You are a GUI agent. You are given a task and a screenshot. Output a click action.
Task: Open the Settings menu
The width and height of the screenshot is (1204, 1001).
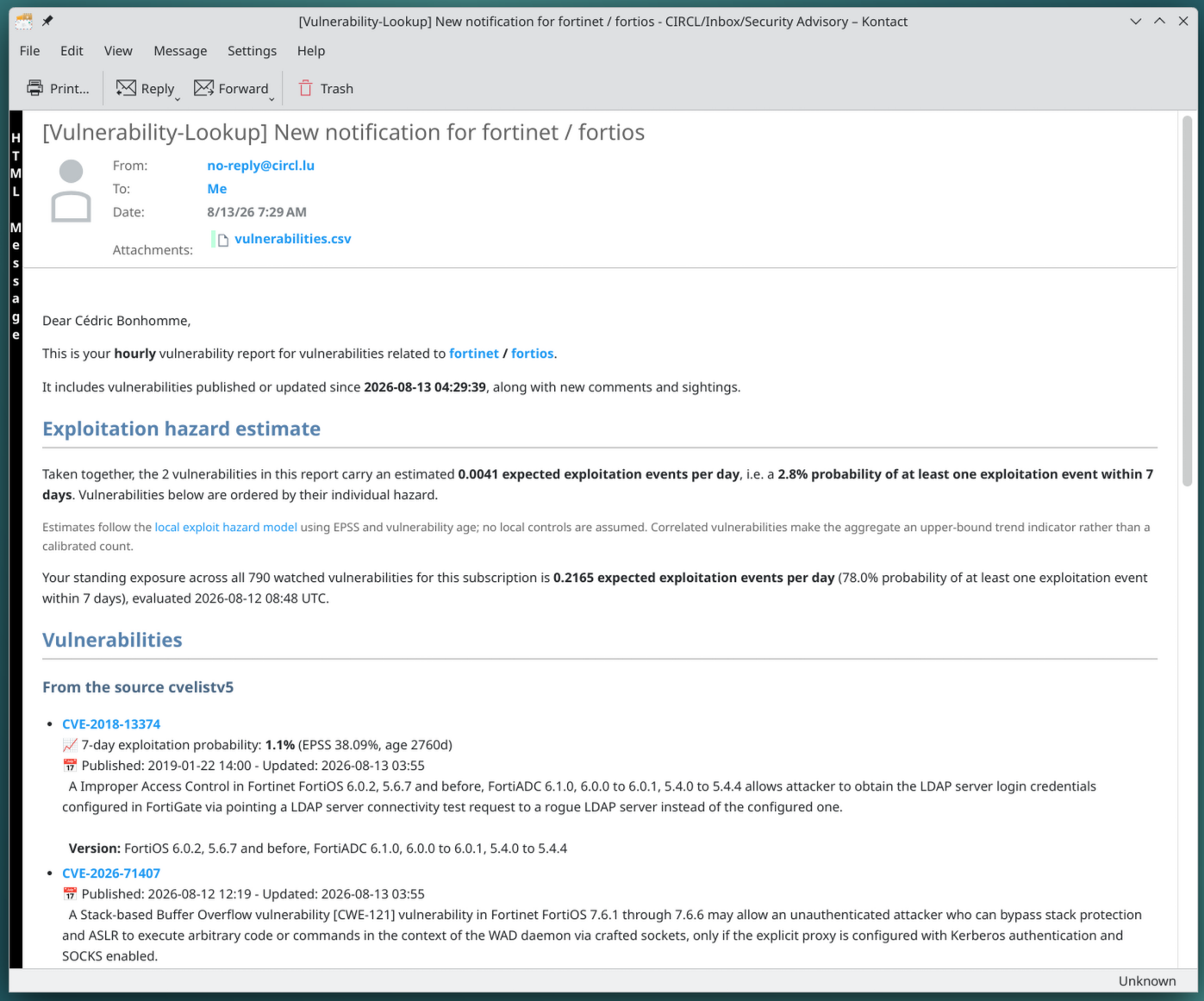(252, 51)
